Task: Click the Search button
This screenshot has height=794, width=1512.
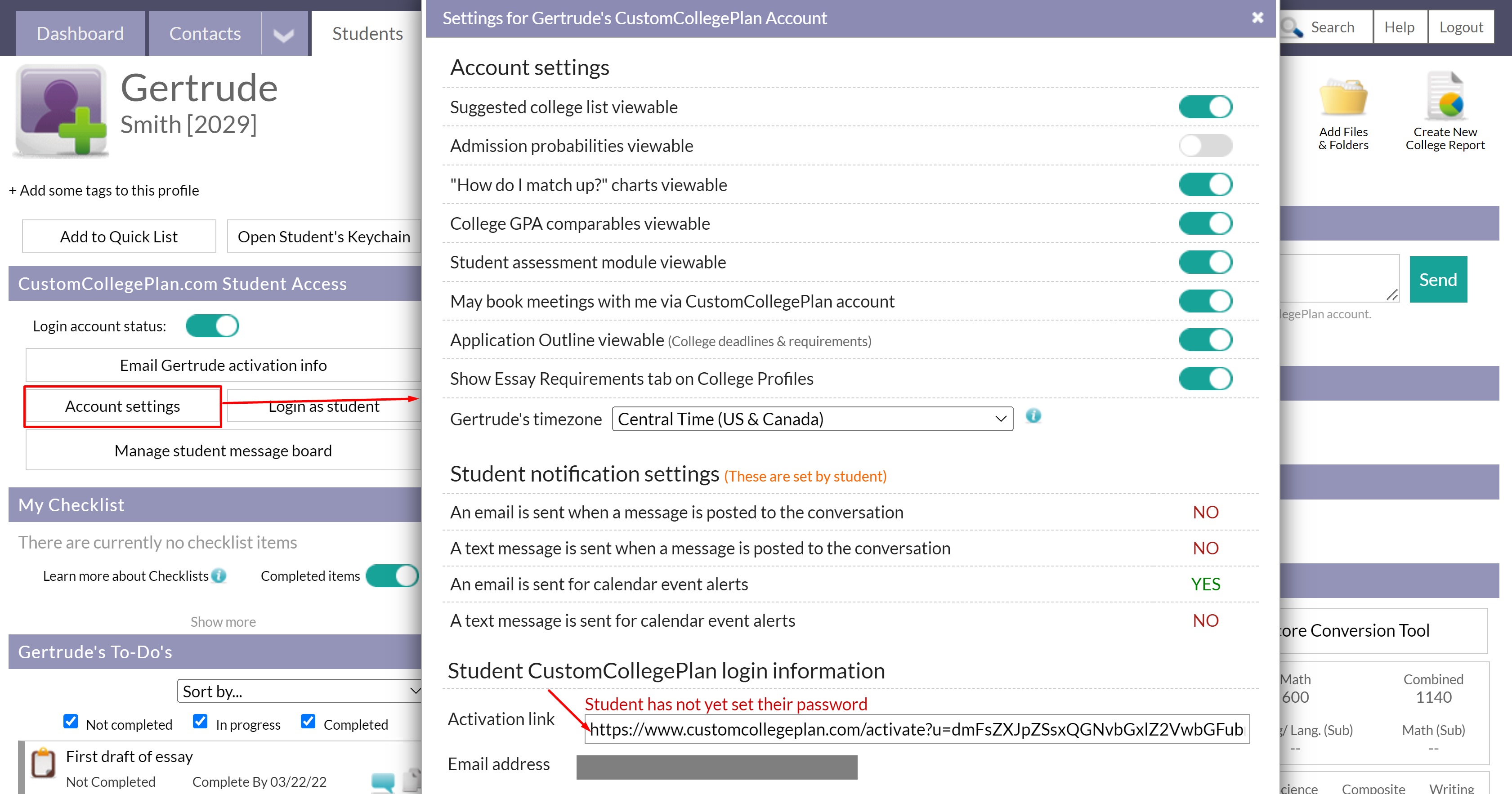Action: tap(1327, 27)
